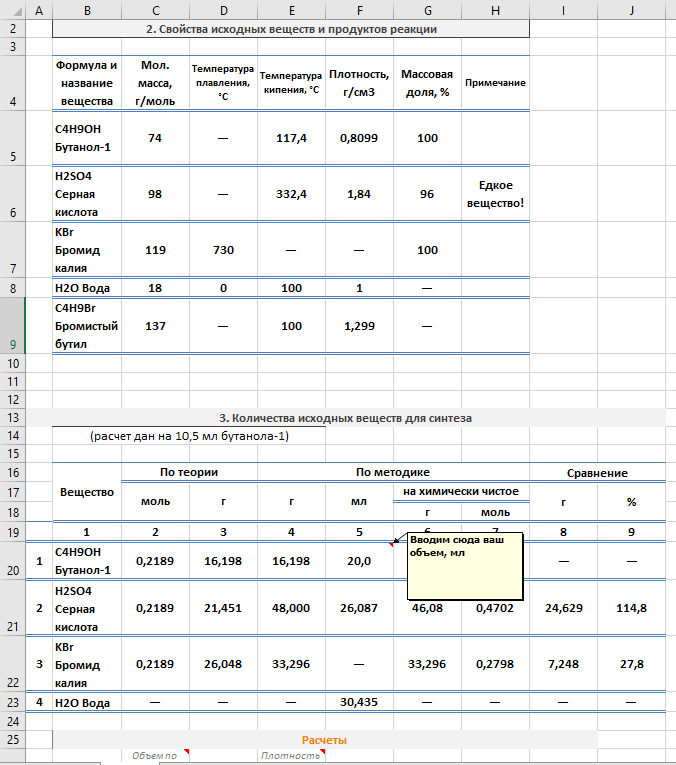Click the section title '2. Свойства исходных веществ'
This screenshot has height=765, width=676.
click(x=290, y=29)
